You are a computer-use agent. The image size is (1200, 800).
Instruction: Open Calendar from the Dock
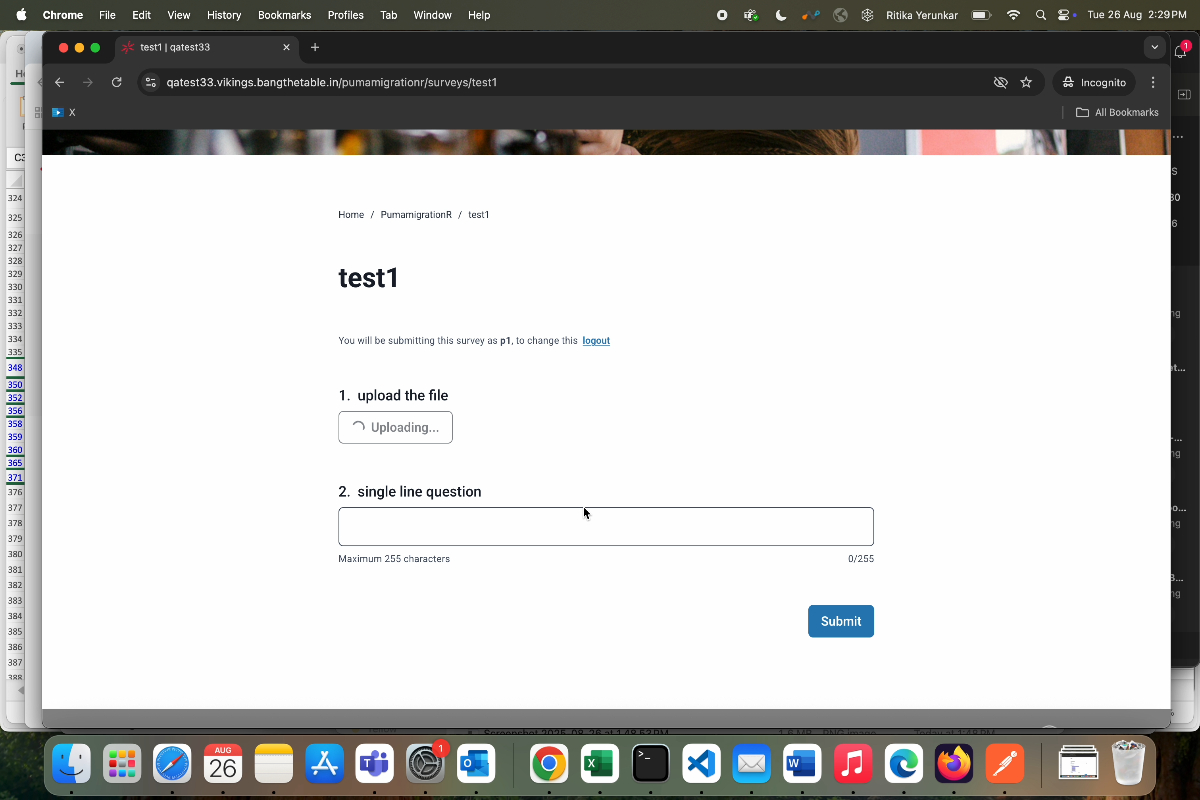pos(223,765)
